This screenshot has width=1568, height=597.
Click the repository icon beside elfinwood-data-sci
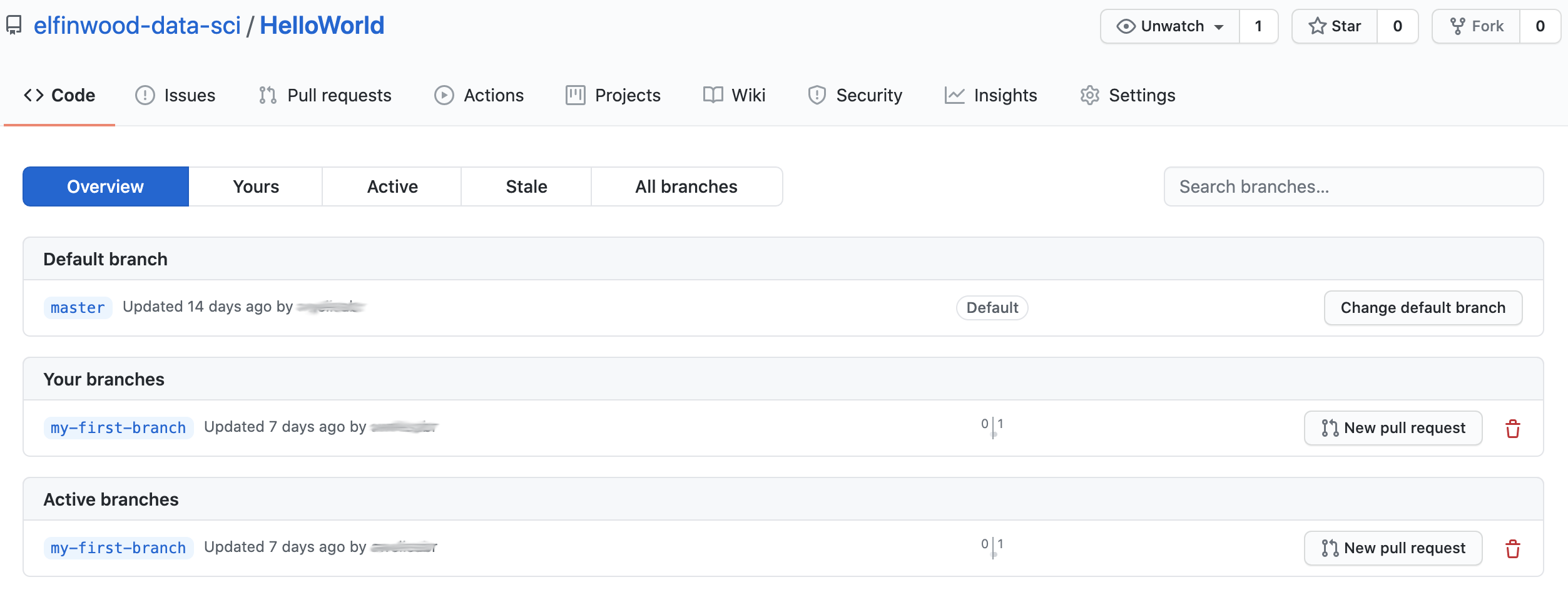click(x=14, y=26)
